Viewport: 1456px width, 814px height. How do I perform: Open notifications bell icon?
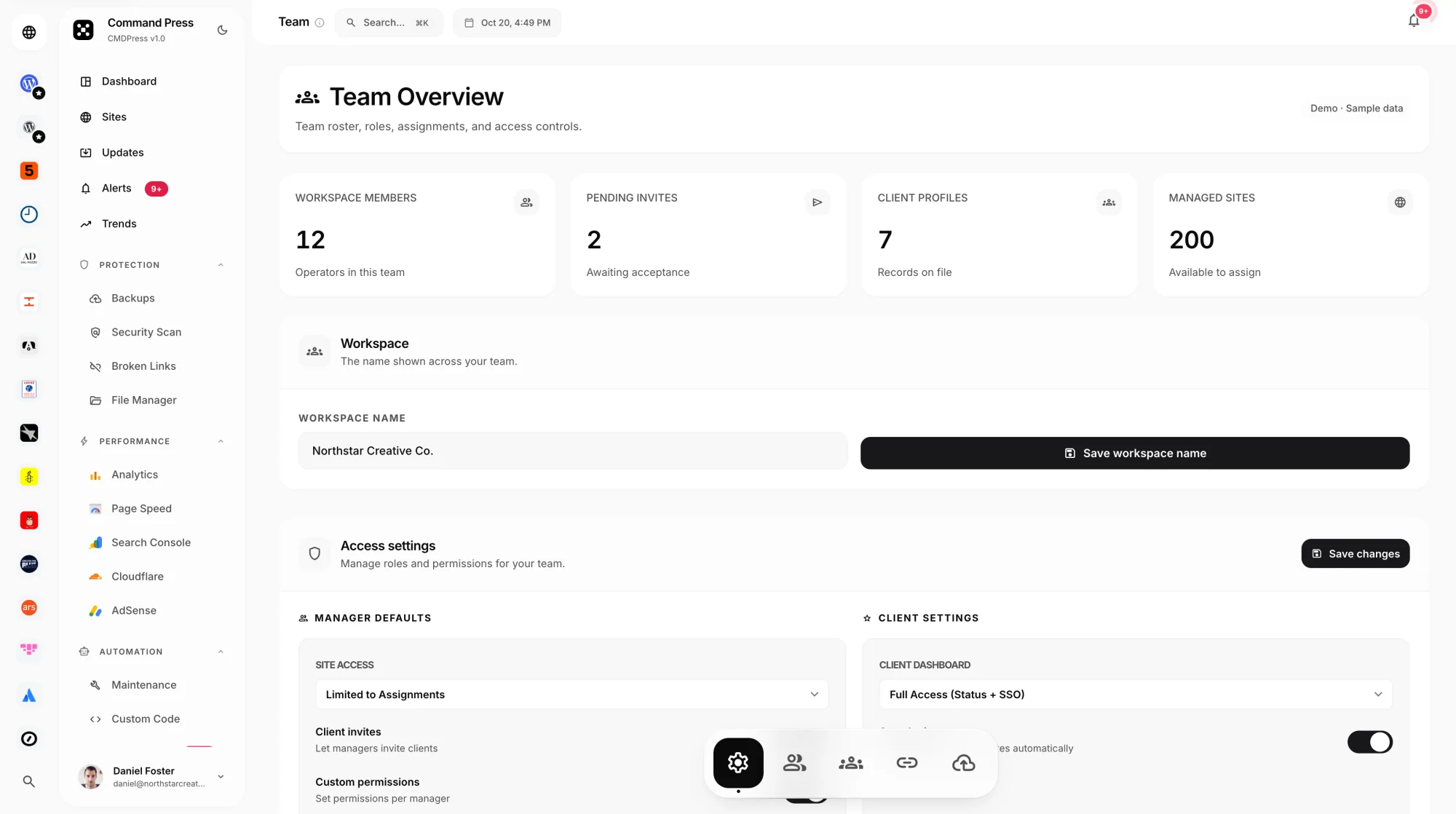[x=1414, y=21]
